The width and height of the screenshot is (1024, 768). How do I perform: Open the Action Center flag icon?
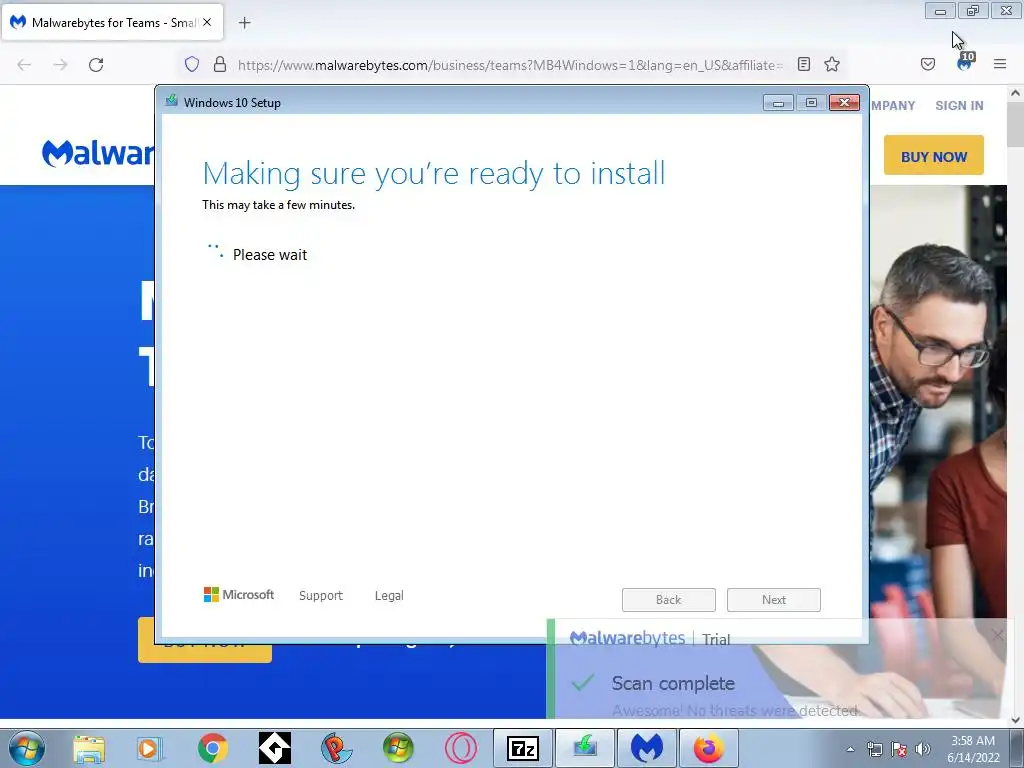tap(899, 749)
